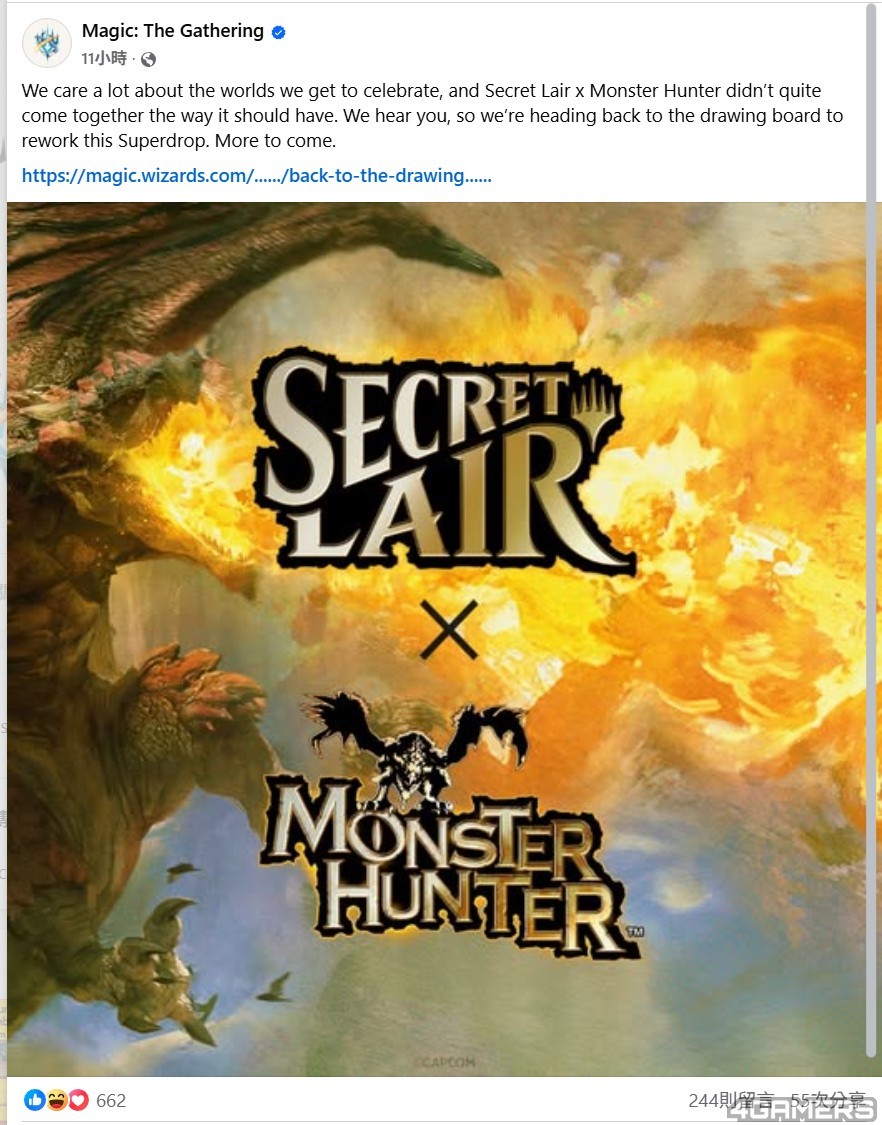View the 662 reactions list
This screenshot has height=1125, width=882.
coord(111,1100)
